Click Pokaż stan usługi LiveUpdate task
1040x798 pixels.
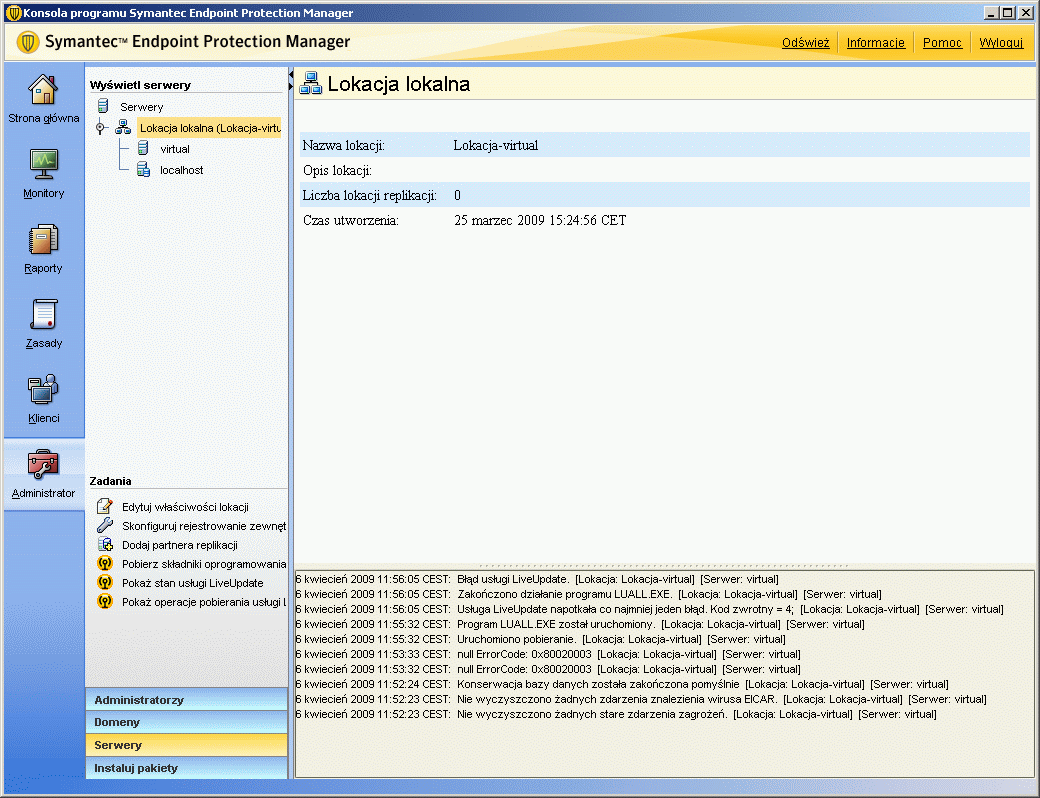coord(192,583)
